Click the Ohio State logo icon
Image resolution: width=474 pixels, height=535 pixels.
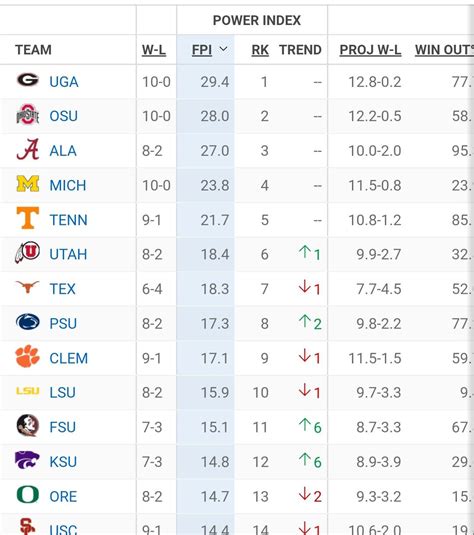click(28, 115)
